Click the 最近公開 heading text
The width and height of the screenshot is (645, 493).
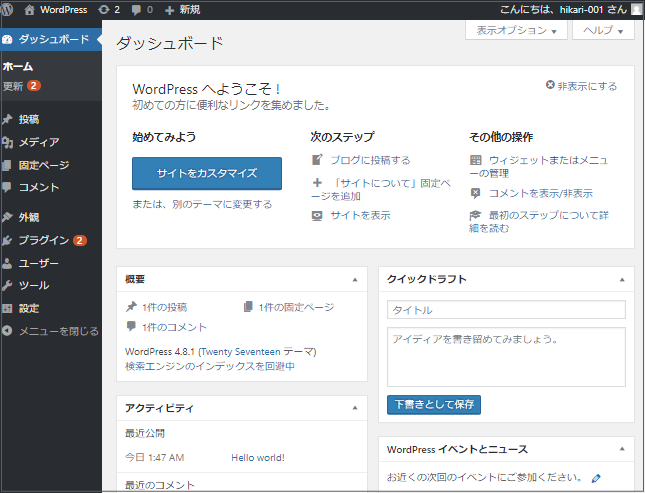[145, 433]
